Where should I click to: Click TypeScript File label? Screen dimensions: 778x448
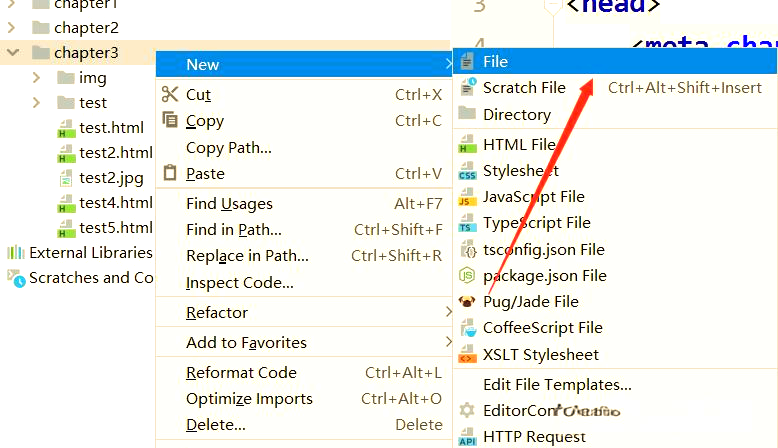pos(537,223)
